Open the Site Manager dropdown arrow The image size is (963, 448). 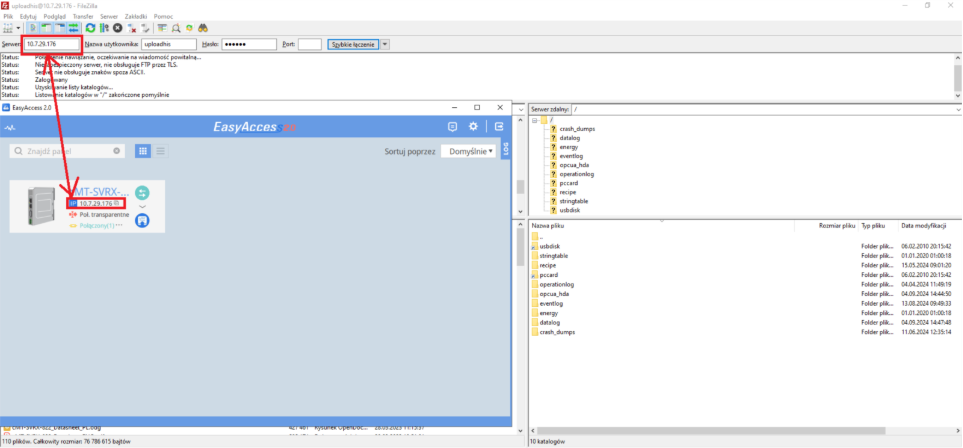tap(18, 28)
